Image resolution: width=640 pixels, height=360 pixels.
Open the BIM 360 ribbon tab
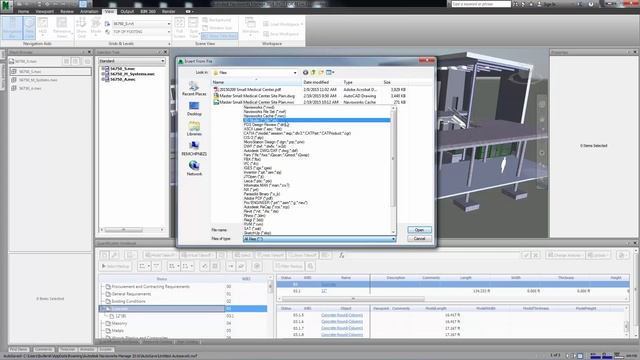tap(148, 11)
